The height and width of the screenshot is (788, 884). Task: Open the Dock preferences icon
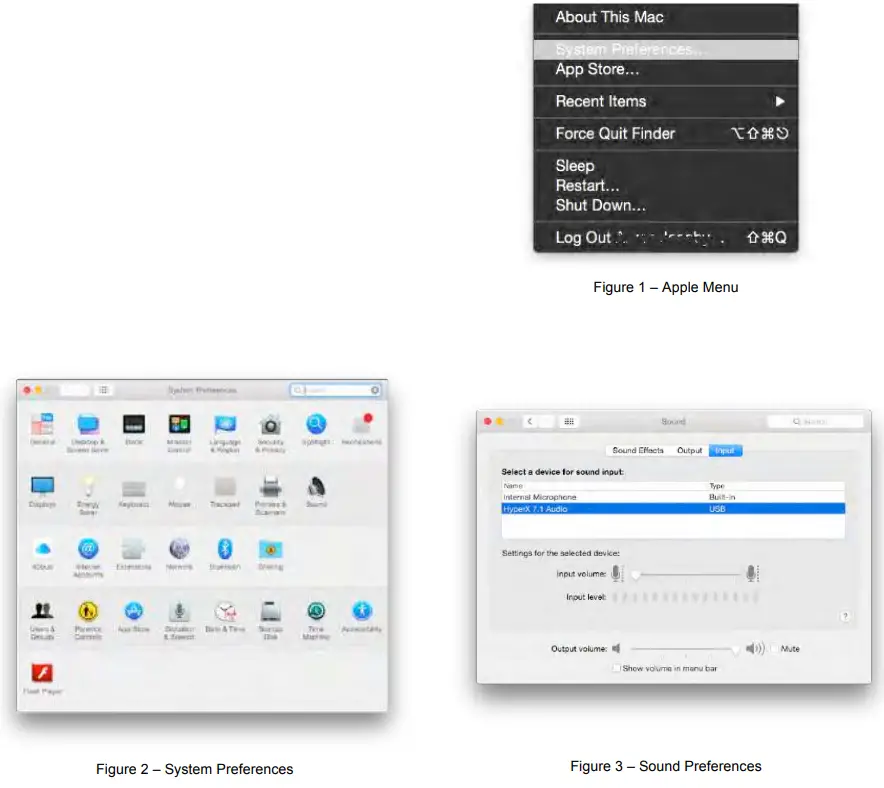pyautogui.click(x=134, y=424)
